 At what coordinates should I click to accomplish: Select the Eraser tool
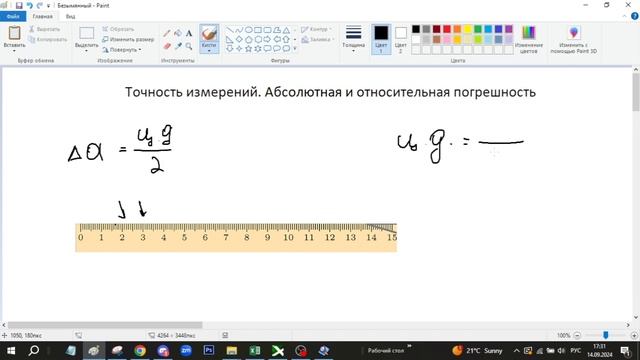(x=167, y=47)
